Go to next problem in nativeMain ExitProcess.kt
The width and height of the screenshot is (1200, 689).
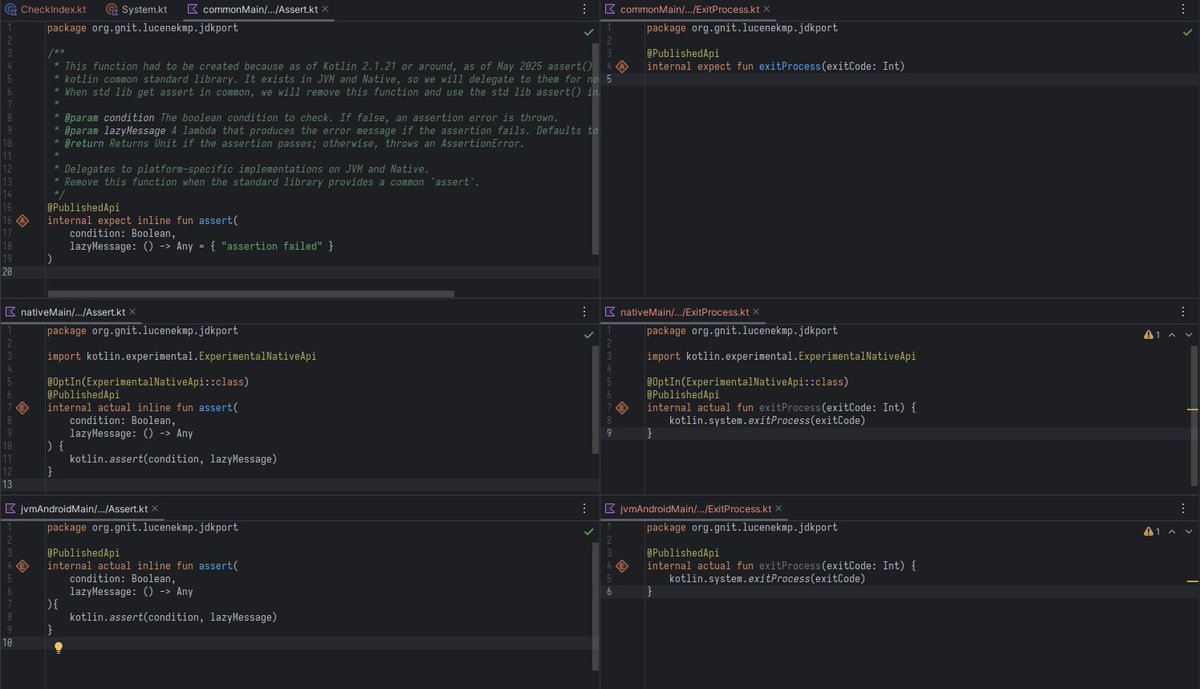tap(1188, 335)
